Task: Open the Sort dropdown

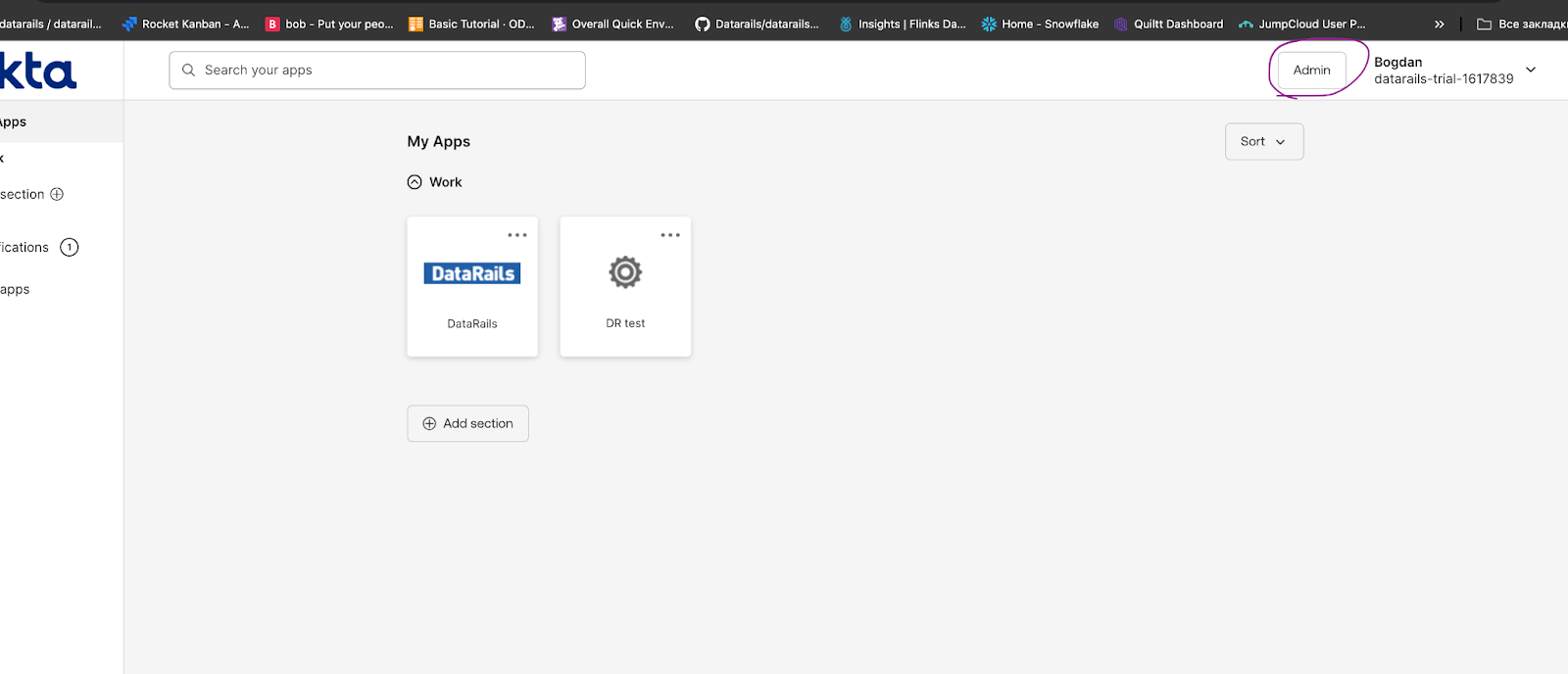Action: [x=1264, y=141]
